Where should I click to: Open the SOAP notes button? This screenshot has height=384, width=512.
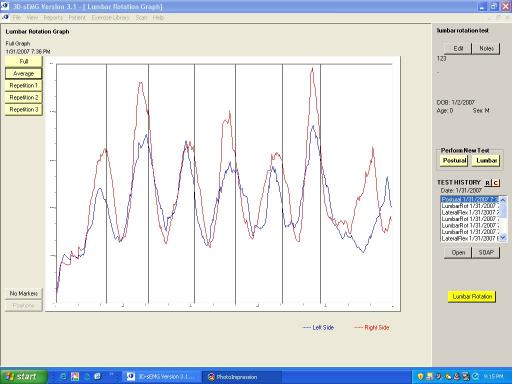tap(486, 252)
